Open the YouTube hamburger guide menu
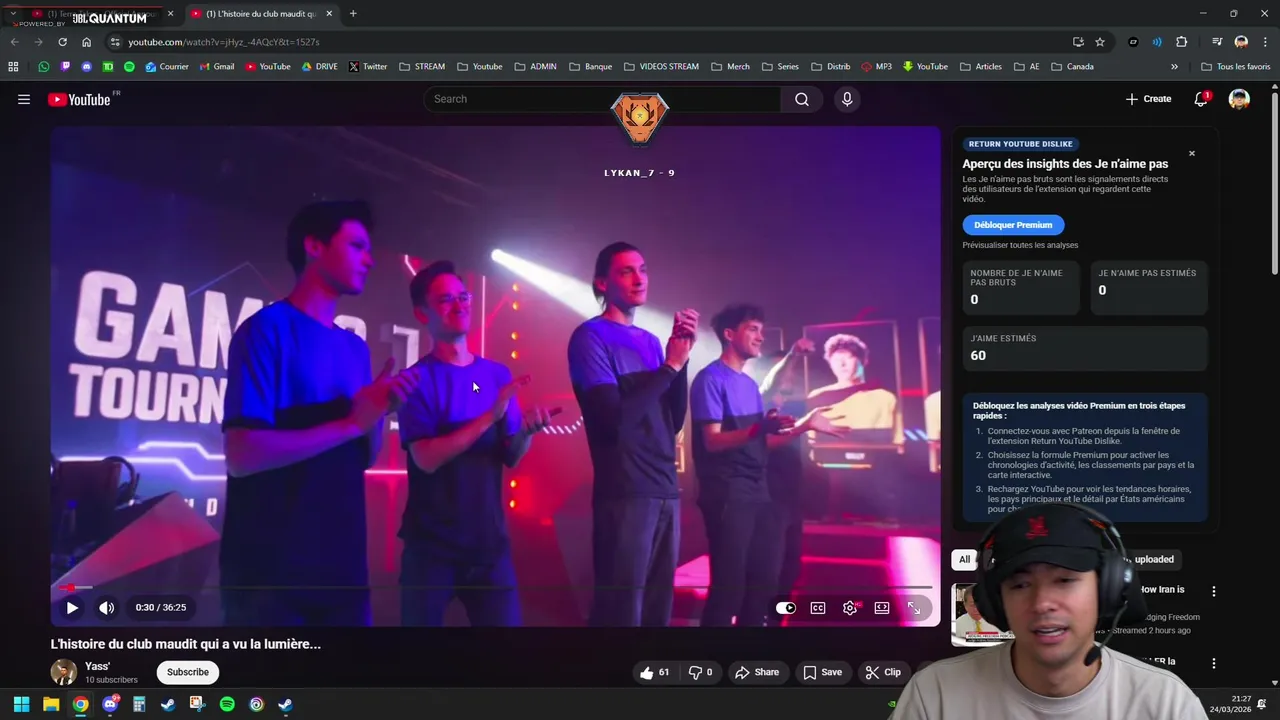The width and height of the screenshot is (1280, 720). click(x=24, y=99)
